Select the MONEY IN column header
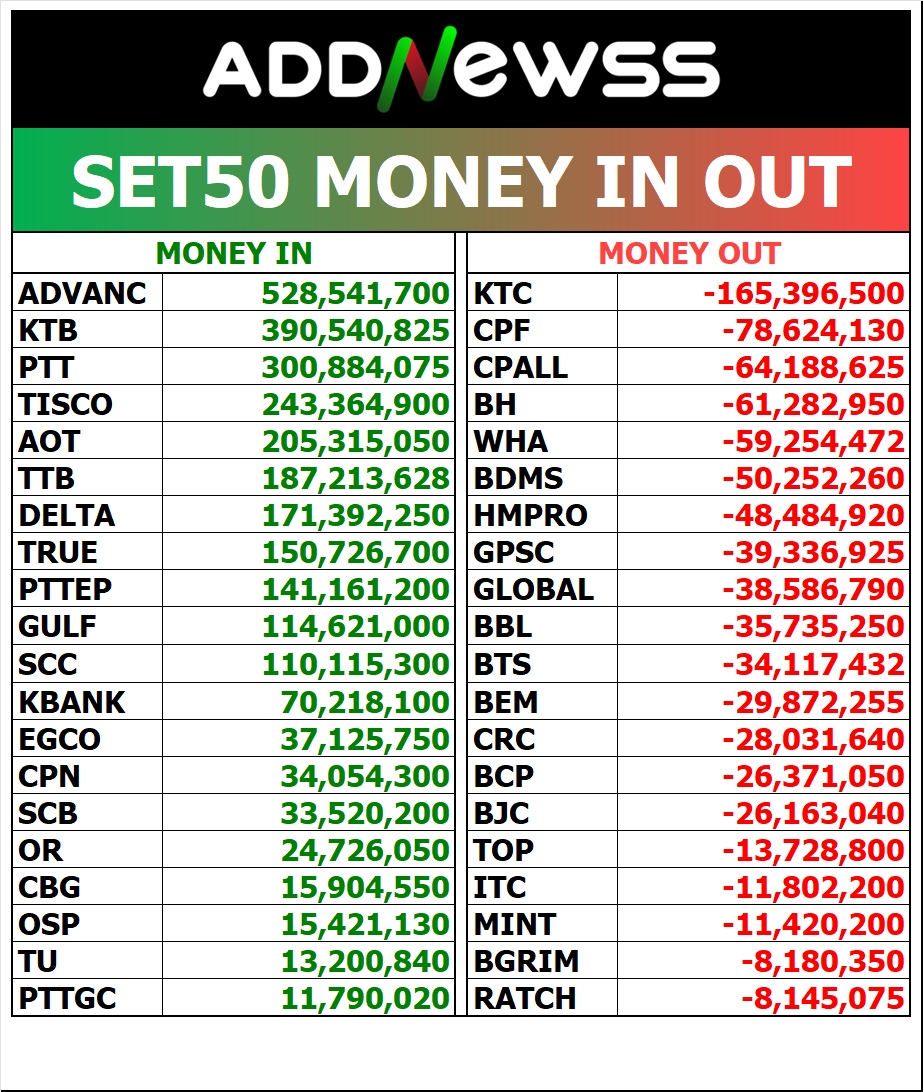The image size is (923, 1092). click(x=234, y=254)
